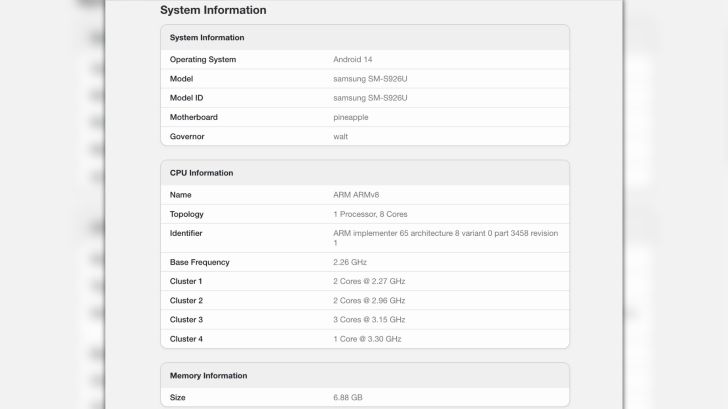Click the 'Motherboard' label
Screen dimensions: 728x409
click(194, 117)
